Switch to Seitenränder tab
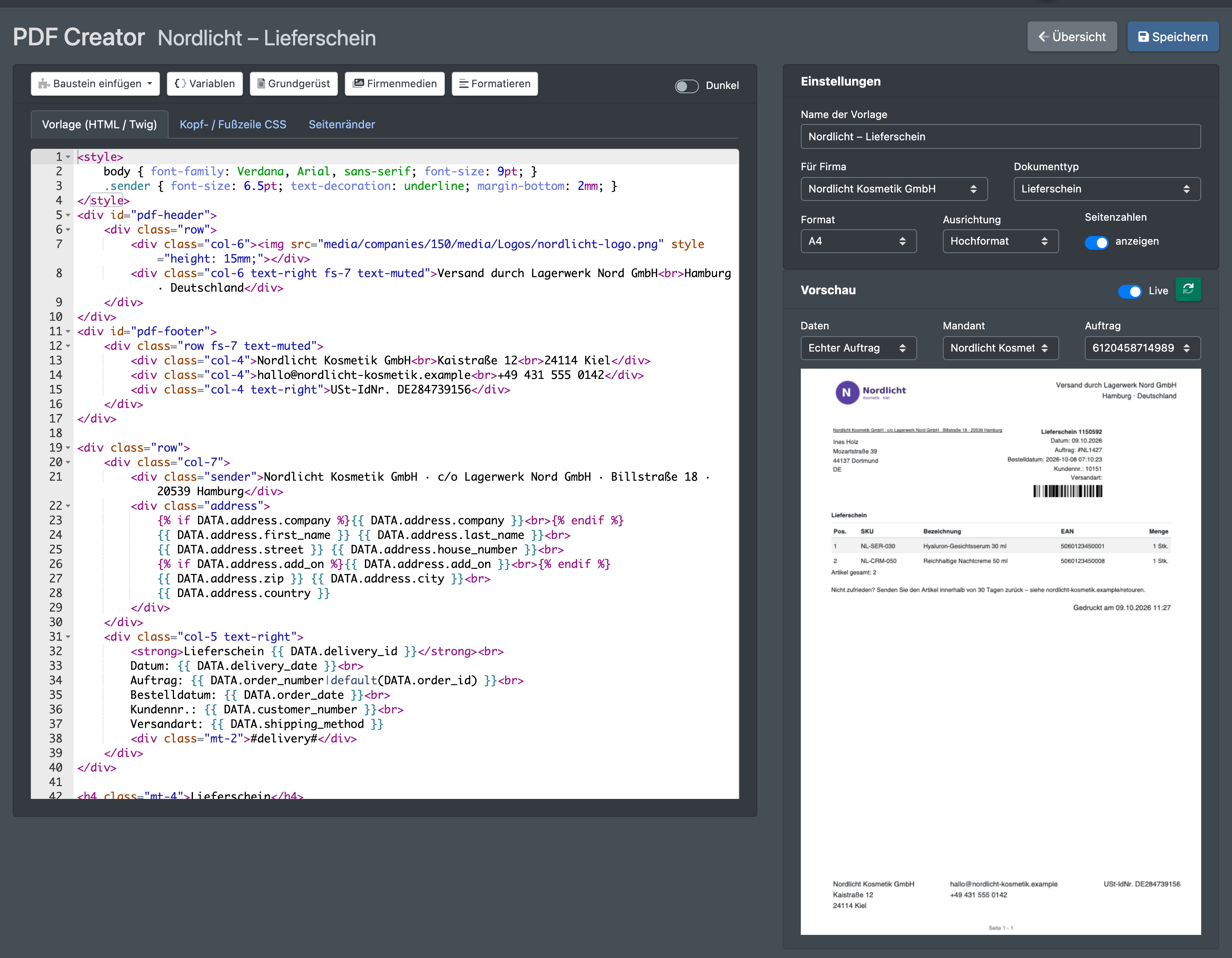The height and width of the screenshot is (958, 1232). [x=341, y=124]
